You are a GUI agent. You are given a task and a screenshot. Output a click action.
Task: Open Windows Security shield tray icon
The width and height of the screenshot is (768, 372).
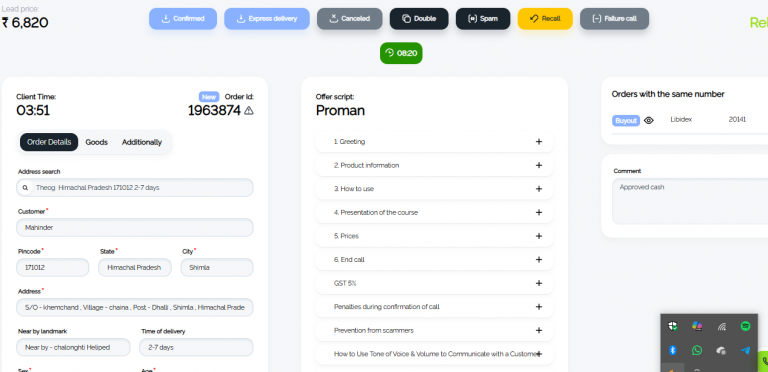[x=673, y=326]
